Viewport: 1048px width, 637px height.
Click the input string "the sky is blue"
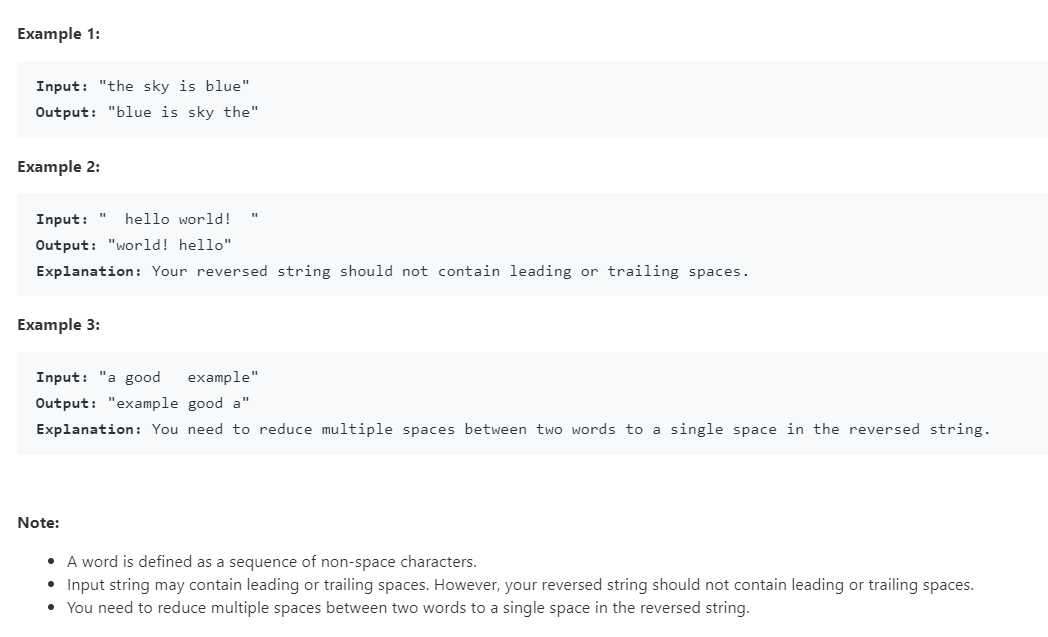(x=174, y=86)
